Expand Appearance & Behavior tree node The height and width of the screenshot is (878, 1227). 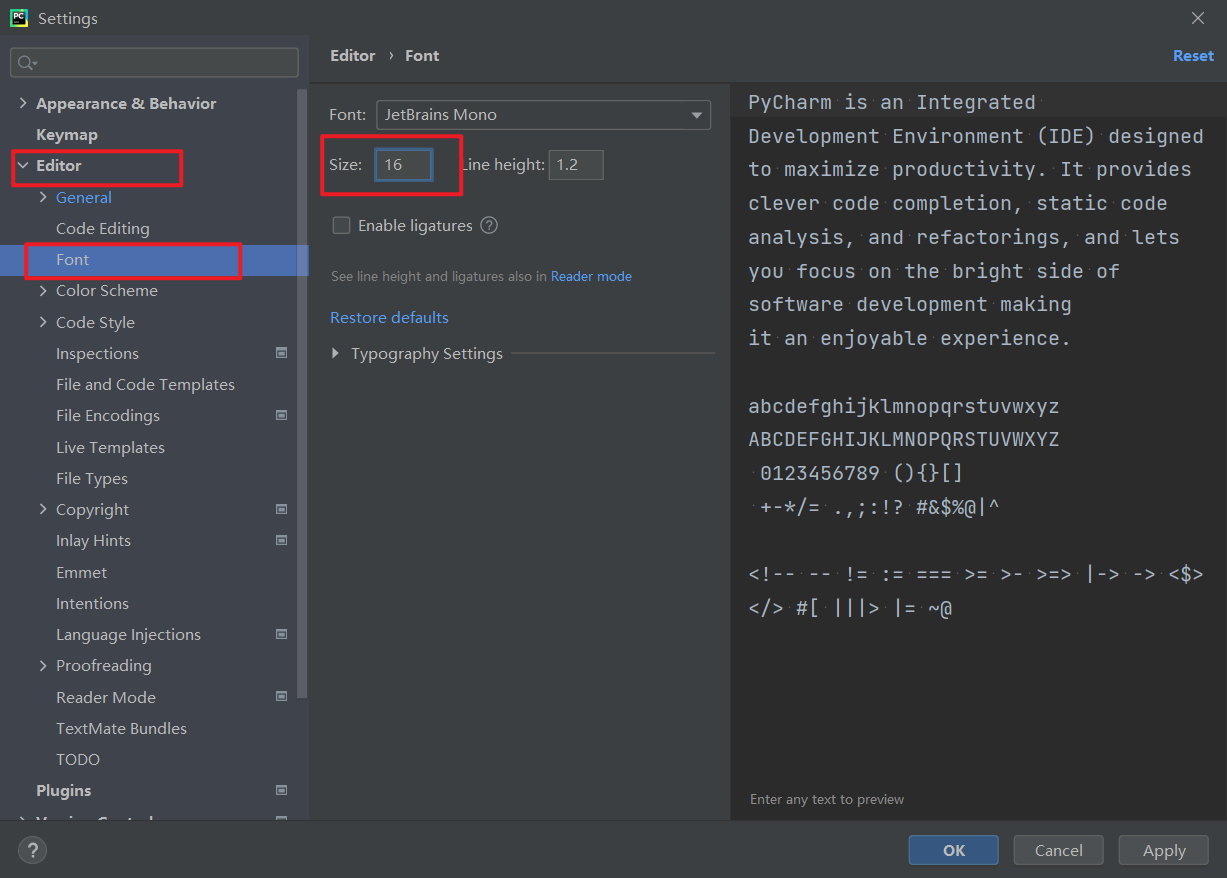(23, 103)
